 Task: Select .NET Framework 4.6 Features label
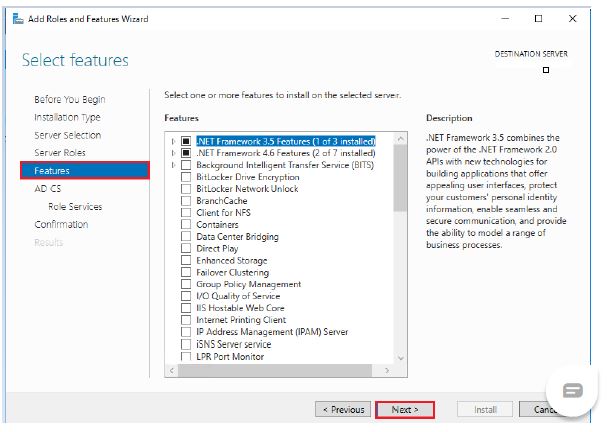(x=286, y=153)
